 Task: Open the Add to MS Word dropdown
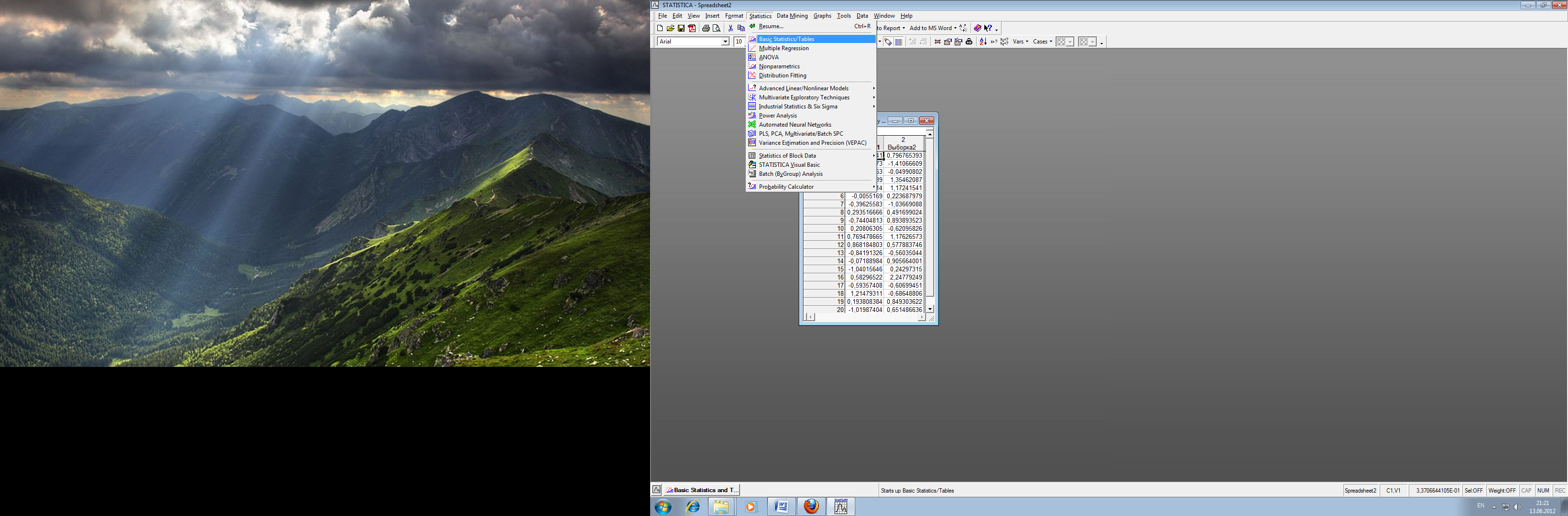click(x=955, y=28)
